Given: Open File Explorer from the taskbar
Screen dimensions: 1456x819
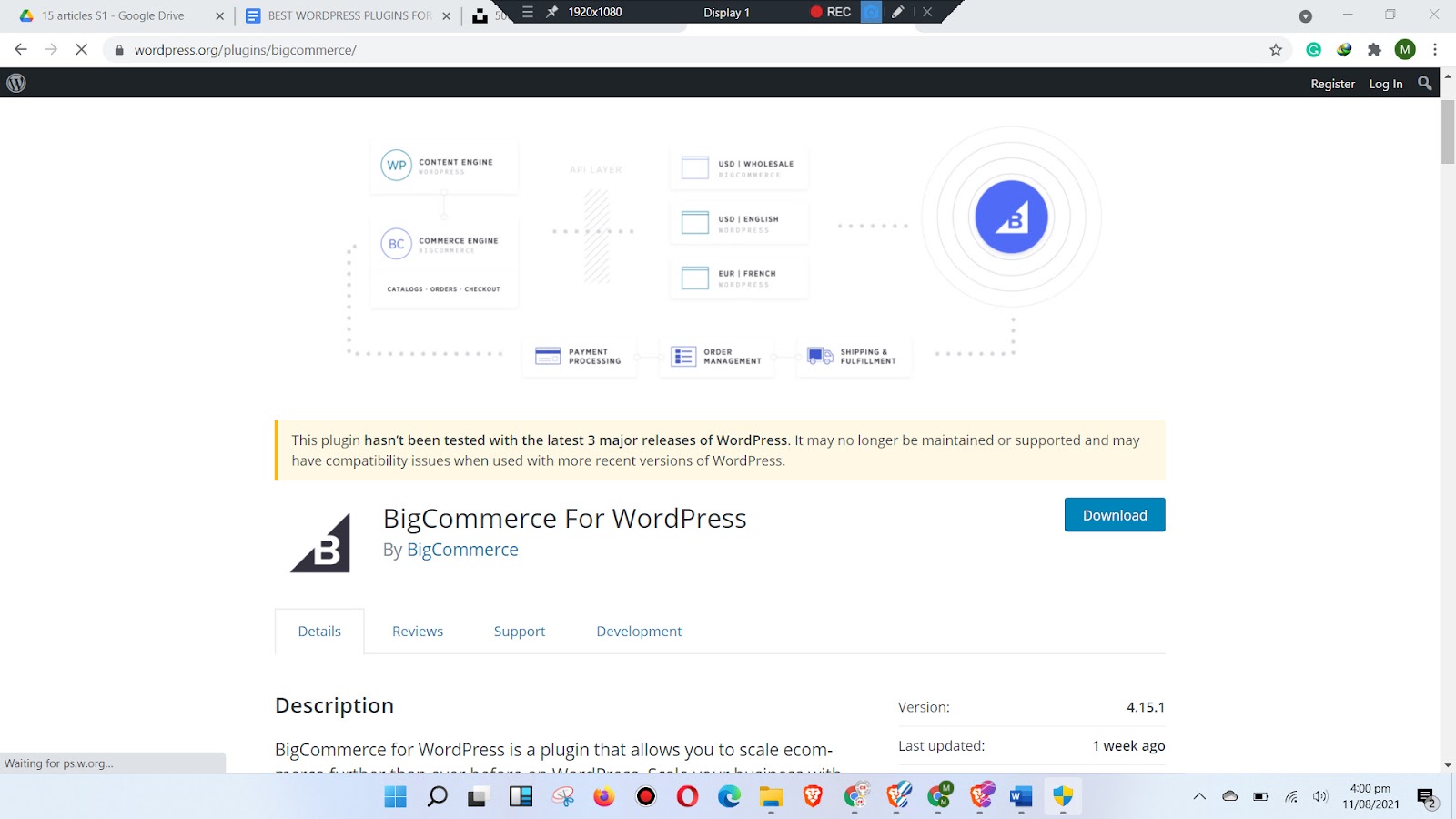Looking at the screenshot, I should click(771, 798).
